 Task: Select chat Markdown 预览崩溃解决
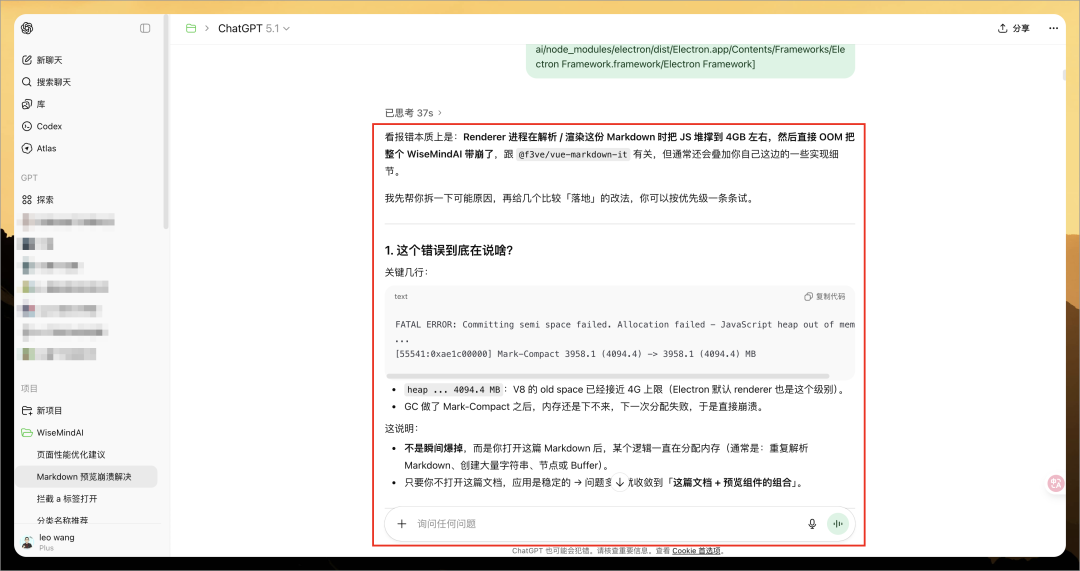[88, 477]
